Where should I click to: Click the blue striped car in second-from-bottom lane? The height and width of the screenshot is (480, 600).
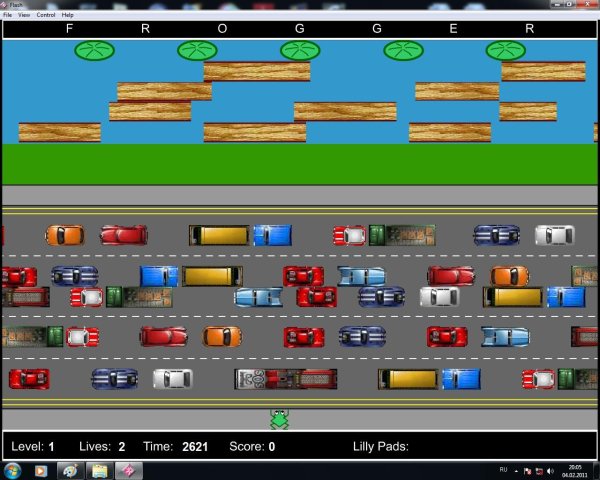362,337
